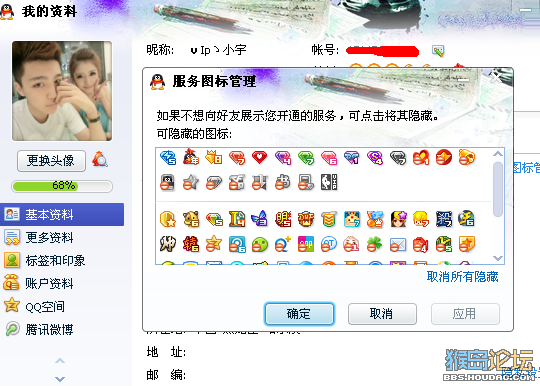Unhide the hidden orange star note icon

point(467,244)
